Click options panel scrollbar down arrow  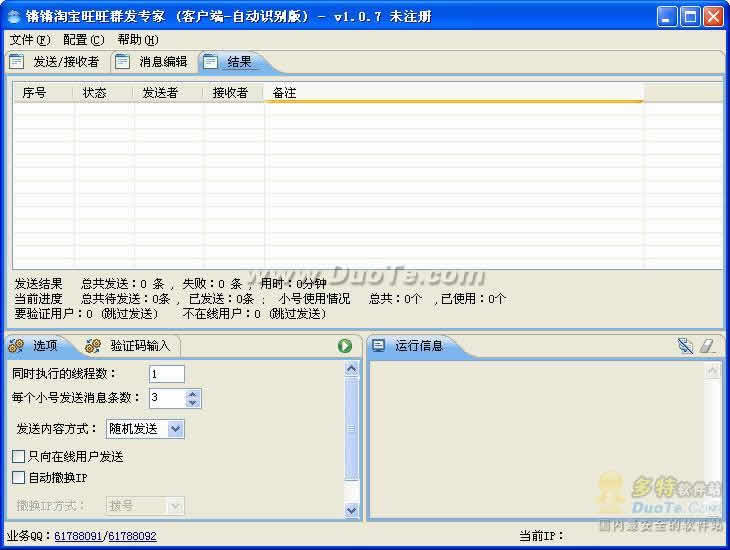[352, 510]
